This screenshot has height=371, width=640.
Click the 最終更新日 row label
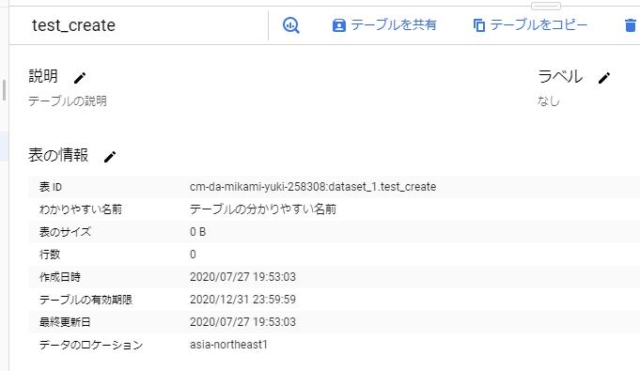point(65,322)
